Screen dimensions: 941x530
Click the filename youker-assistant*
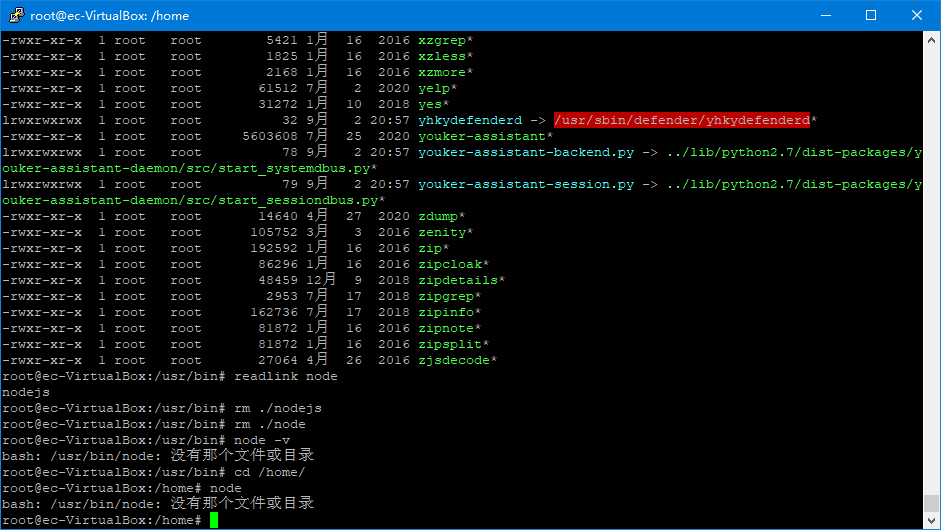click(486, 136)
